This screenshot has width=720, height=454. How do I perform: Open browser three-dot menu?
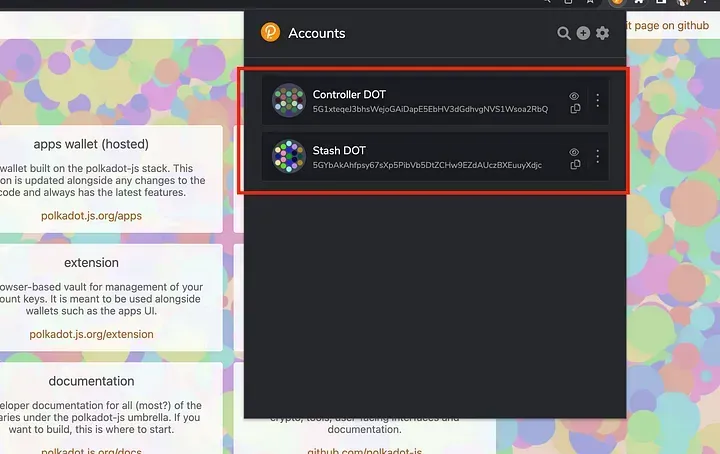tap(705, 2)
